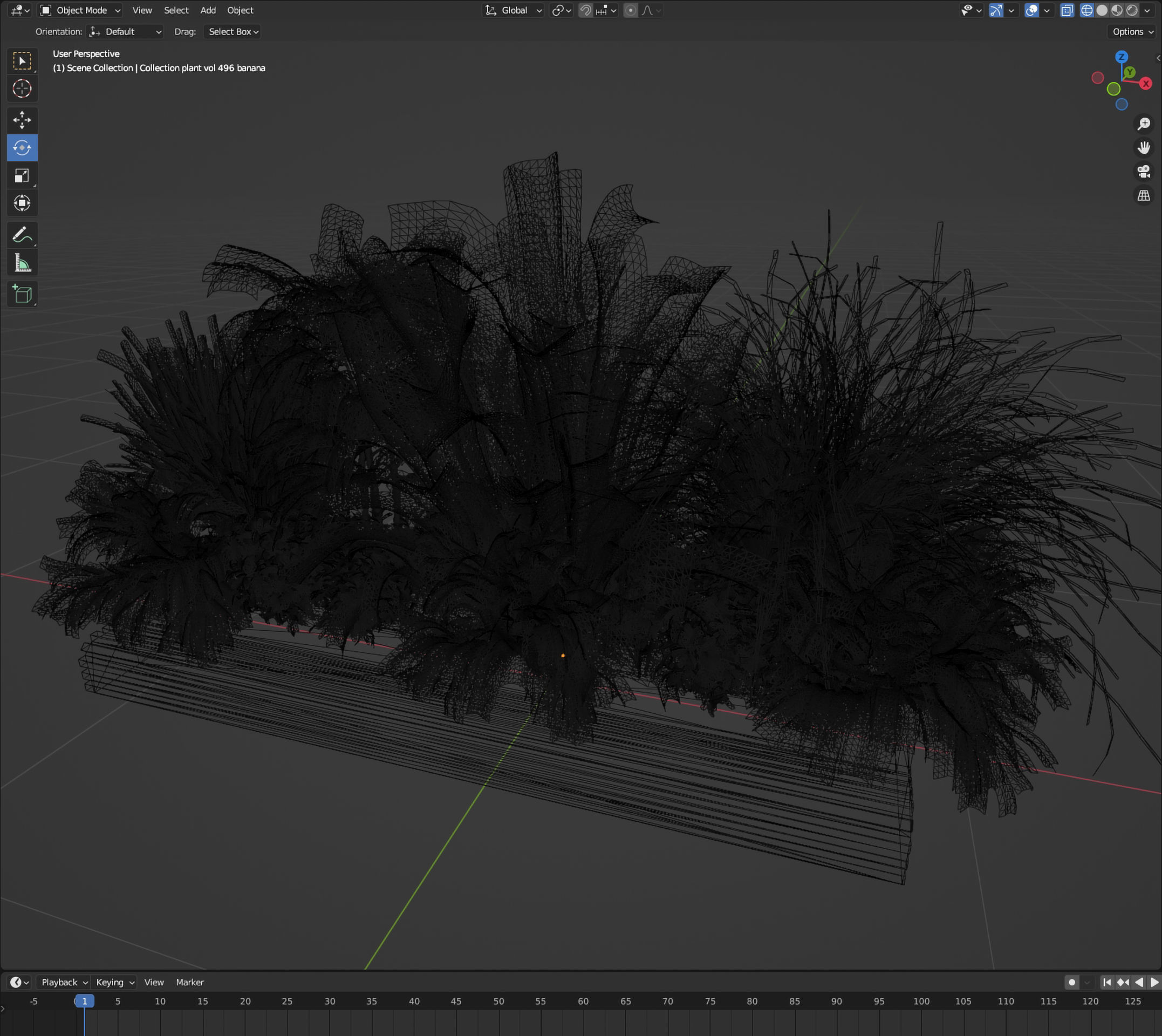Viewport: 1162px width, 1036px height.
Task: Switch to material preview shading
Action: (1117, 10)
